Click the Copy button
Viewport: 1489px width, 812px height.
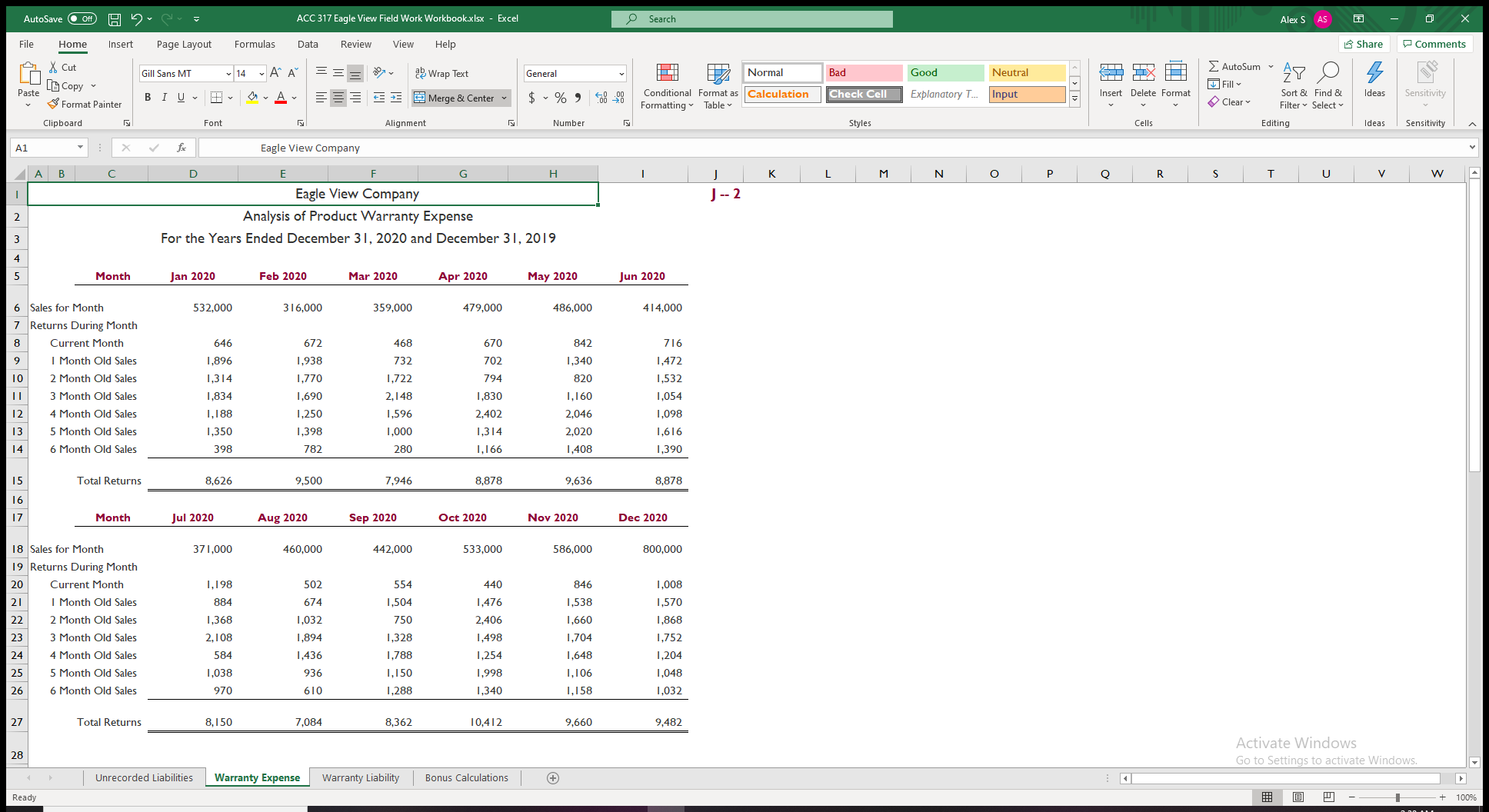click(x=66, y=86)
